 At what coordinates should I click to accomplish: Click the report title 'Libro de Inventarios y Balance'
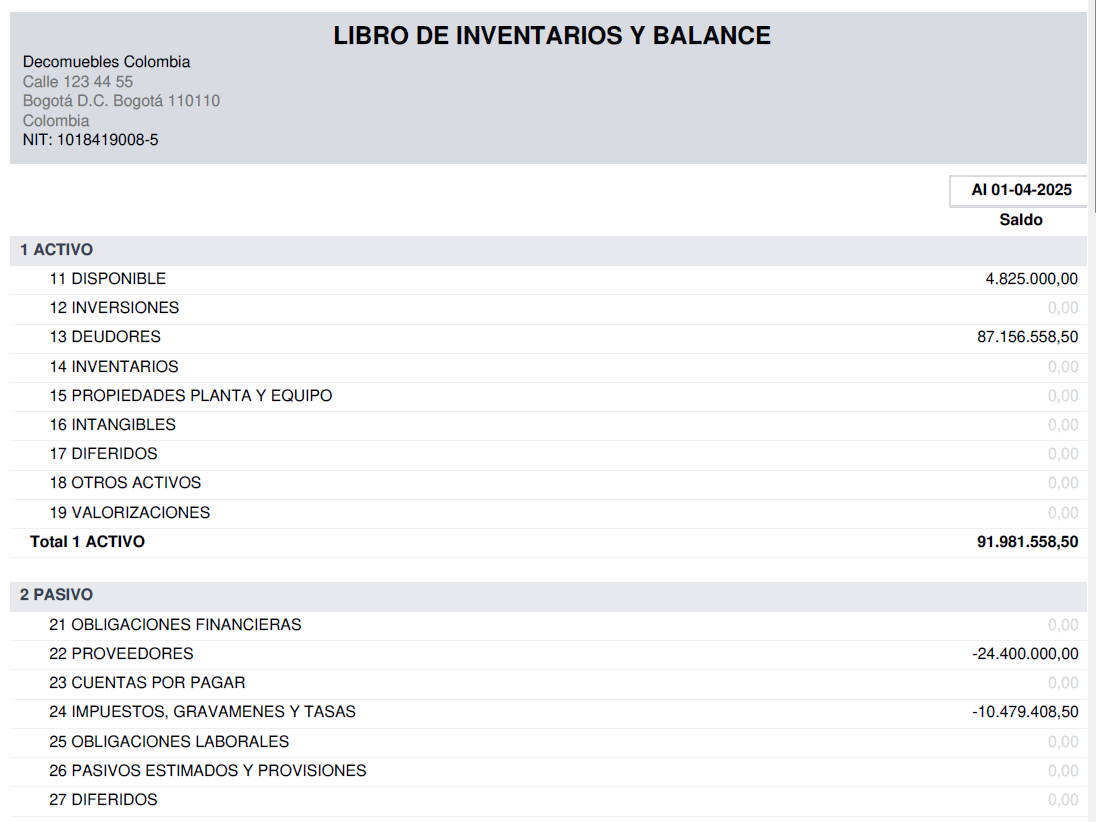[x=551, y=36]
